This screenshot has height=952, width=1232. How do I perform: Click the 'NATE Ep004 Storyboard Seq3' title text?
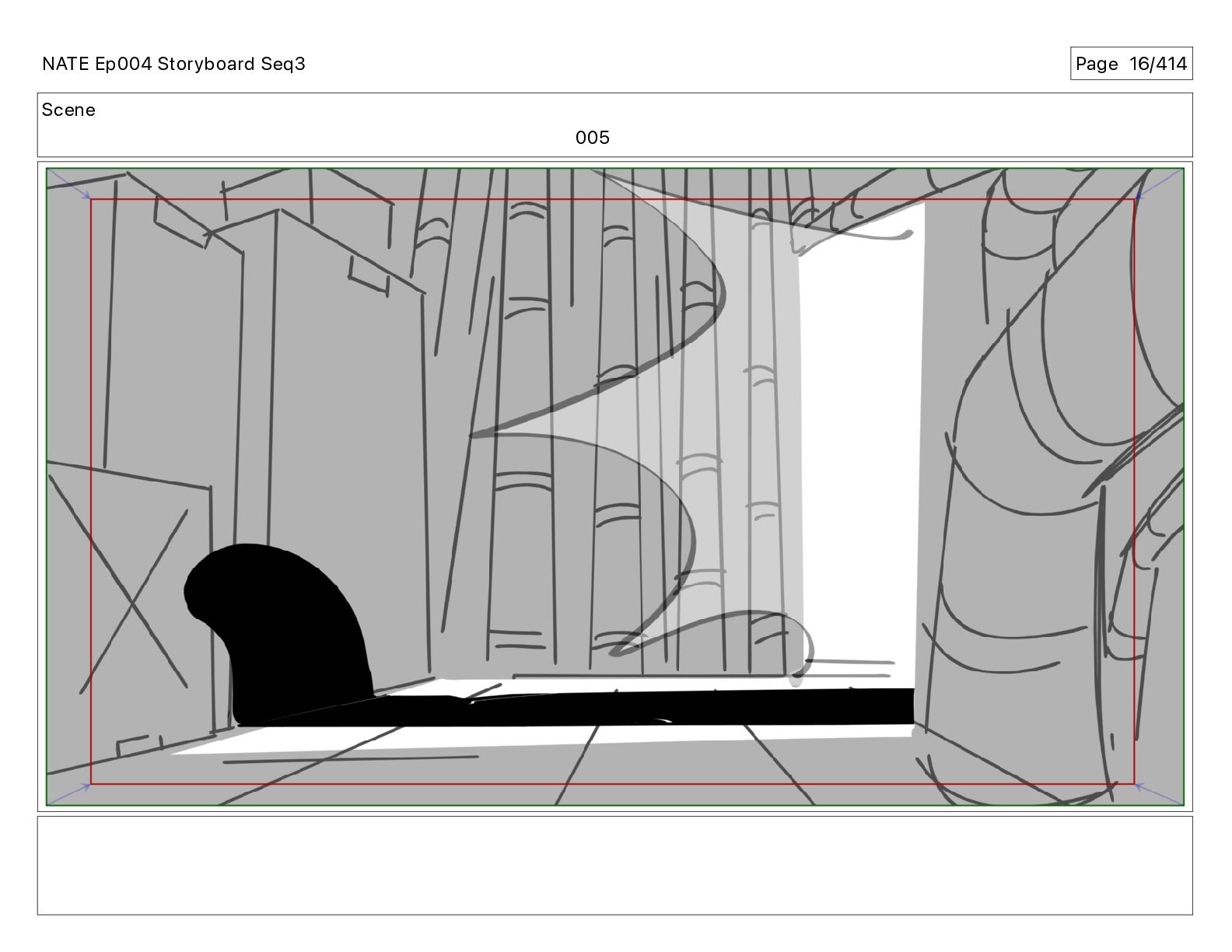pyautogui.click(x=173, y=64)
